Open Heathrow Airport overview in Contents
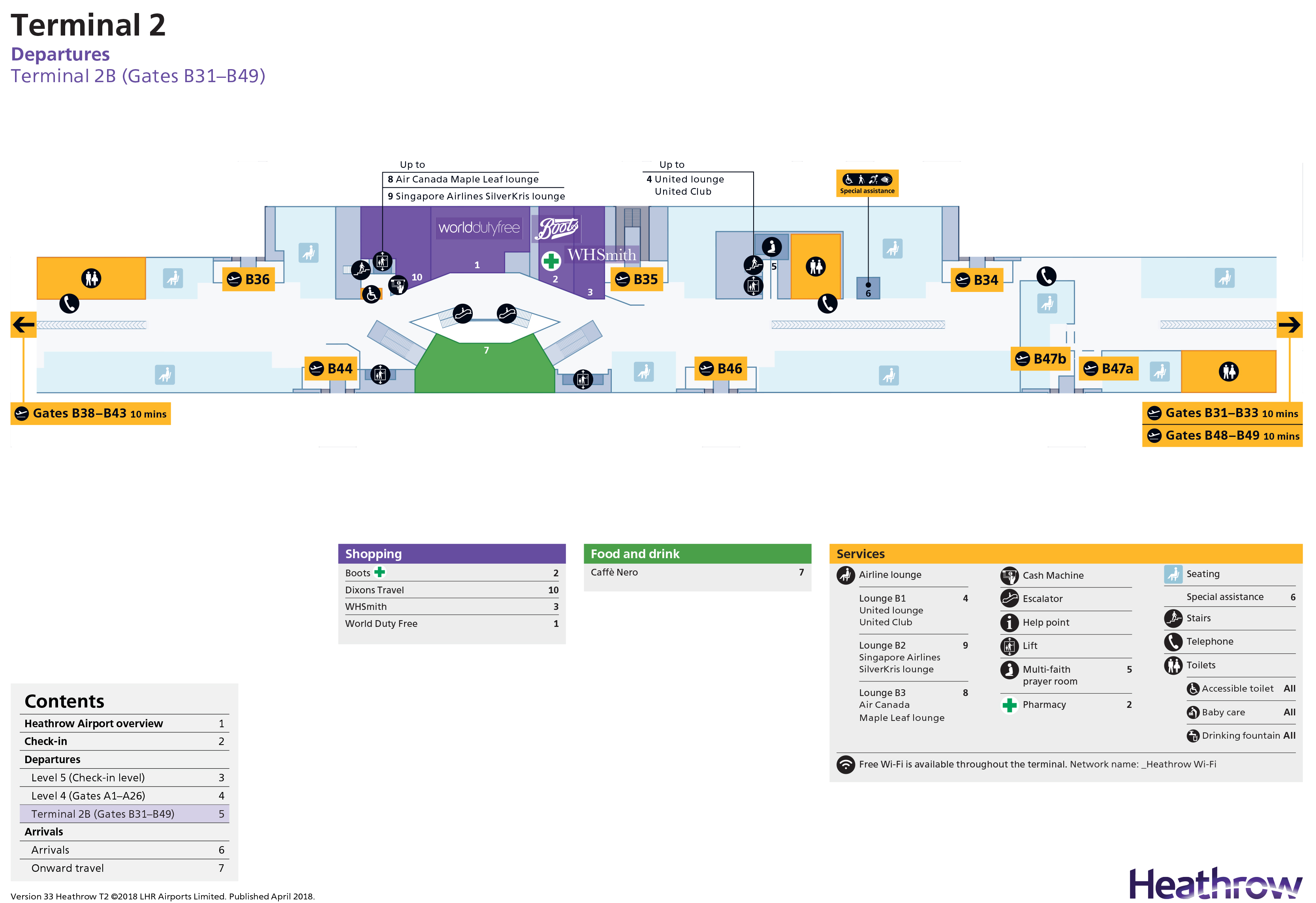The height and width of the screenshot is (903, 1316). [124, 724]
